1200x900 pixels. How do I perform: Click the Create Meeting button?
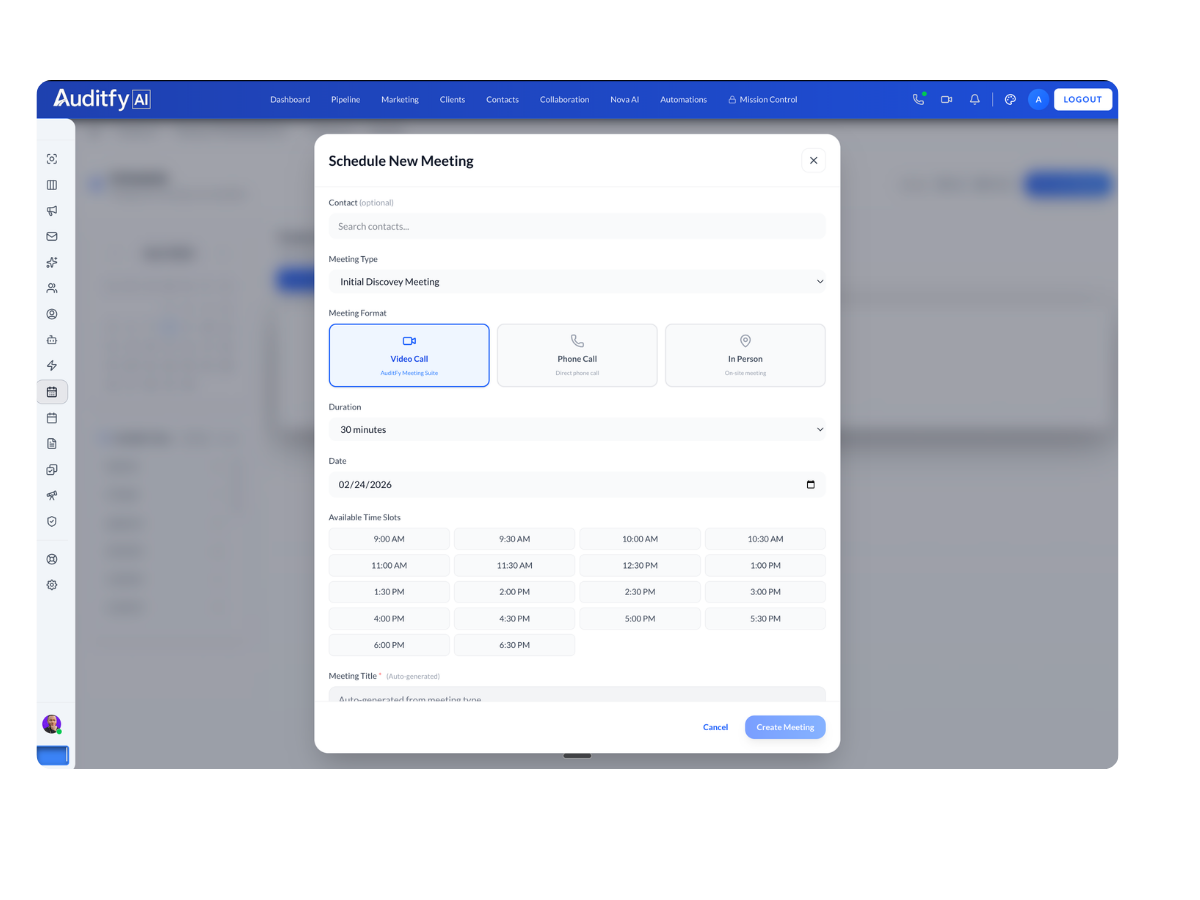[x=785, y=727]
